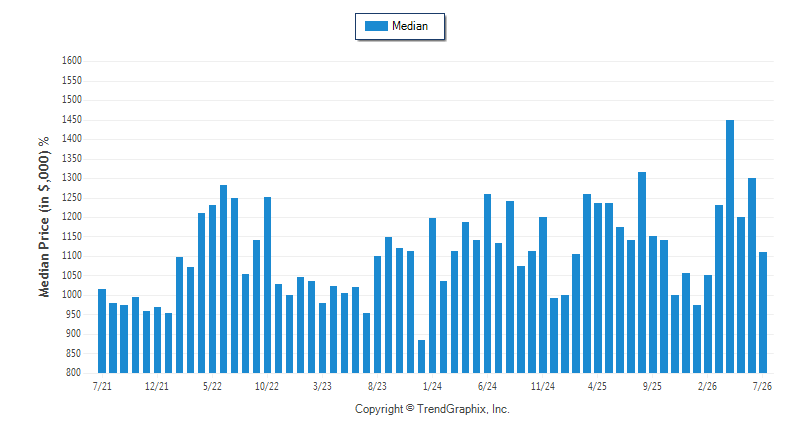This screenshot has width=800, height=434.
Task: Click the blue Median legend swatch
Action: (x=377, y=26)
